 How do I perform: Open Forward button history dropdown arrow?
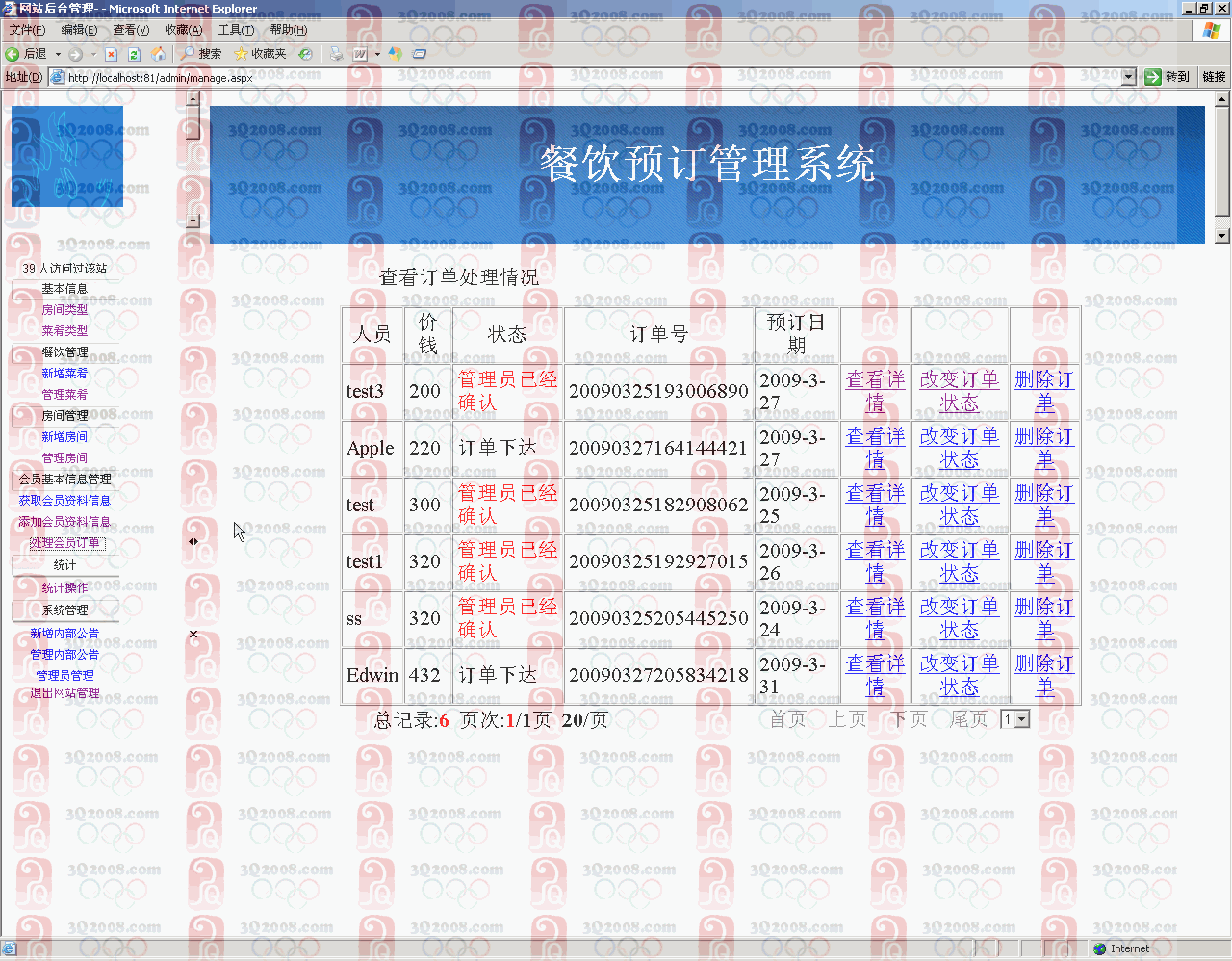(93, 54)
